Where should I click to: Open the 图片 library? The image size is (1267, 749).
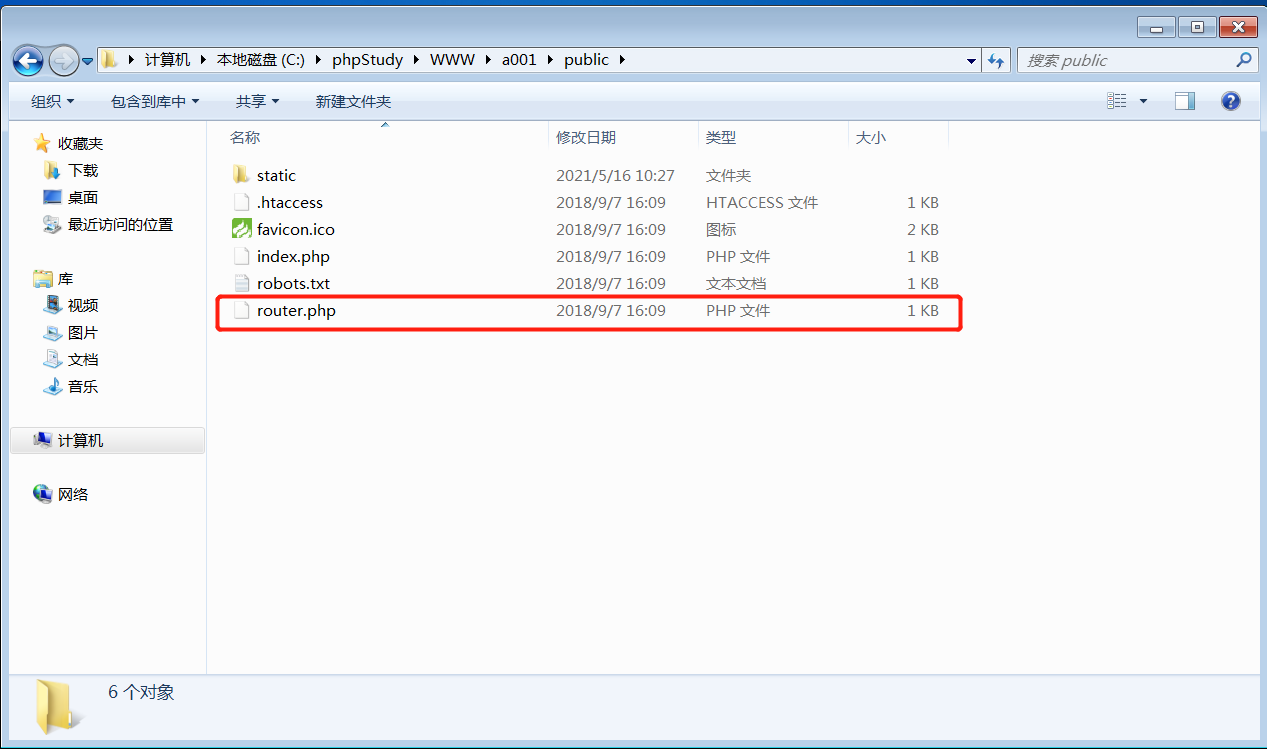[83, 332]
